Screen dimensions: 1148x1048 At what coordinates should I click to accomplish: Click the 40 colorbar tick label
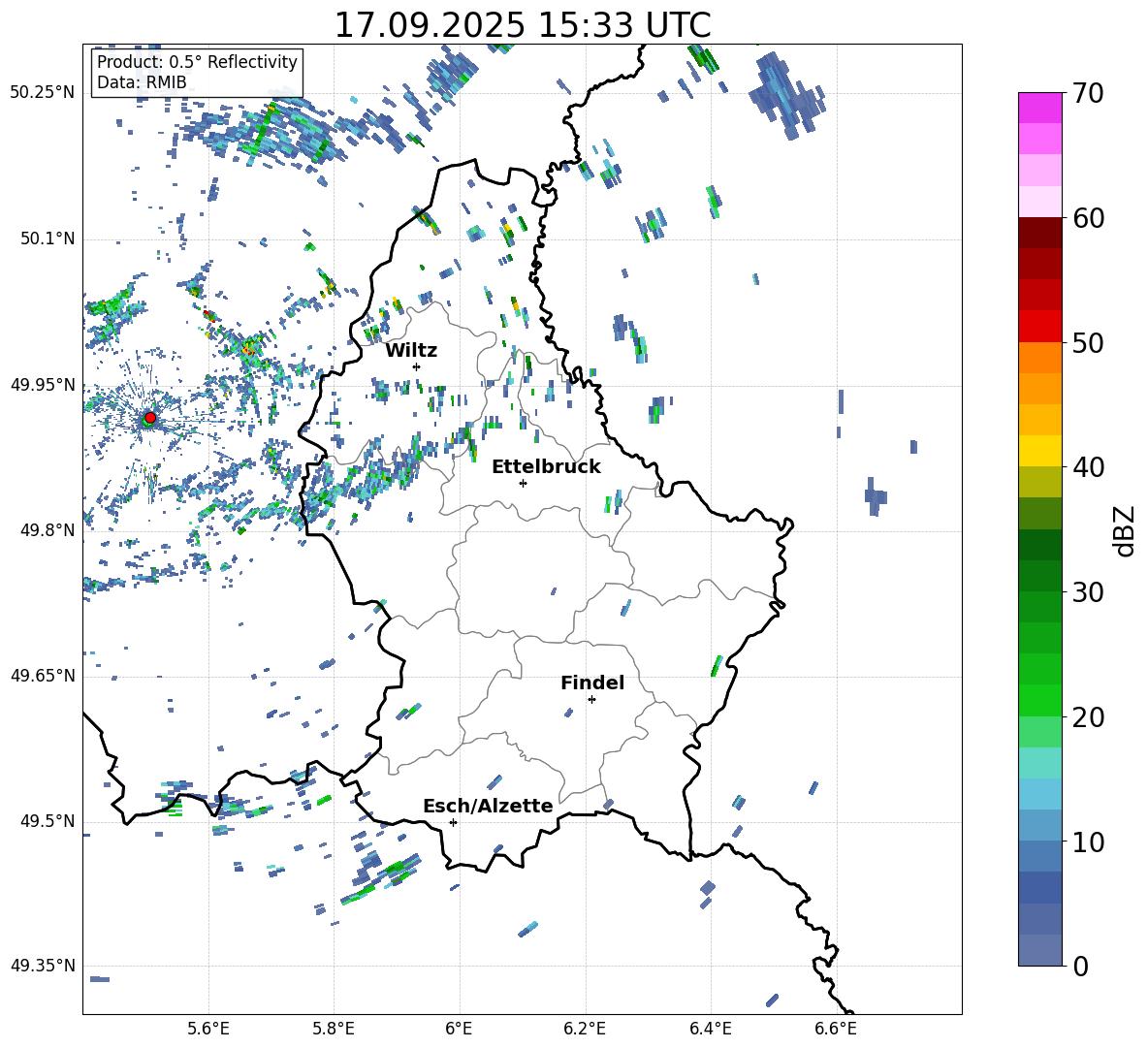[x=1088, y=467]
